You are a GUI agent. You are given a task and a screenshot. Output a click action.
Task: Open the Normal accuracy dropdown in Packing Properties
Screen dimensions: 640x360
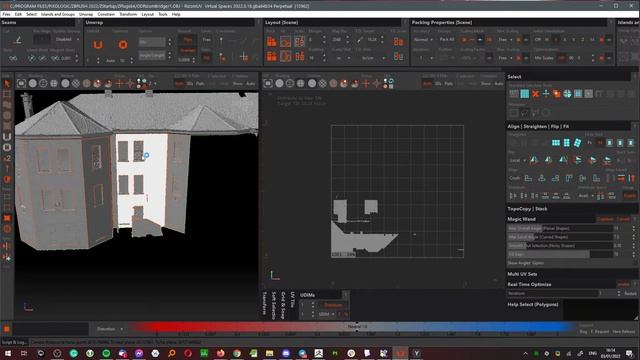click(x=423, y=40)
